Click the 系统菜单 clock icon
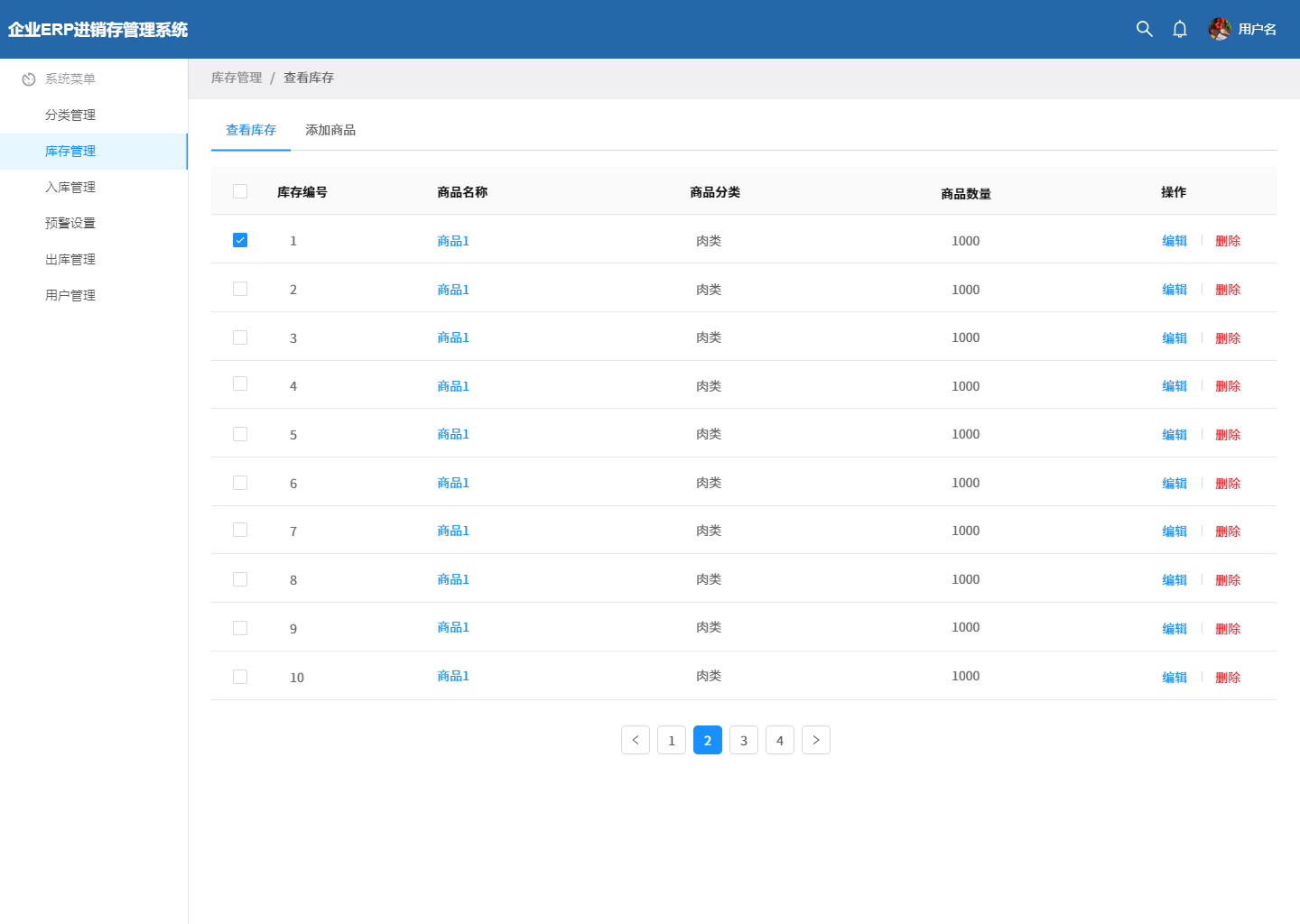Screen dimensions: 1300x924 (x=29, y=79)
